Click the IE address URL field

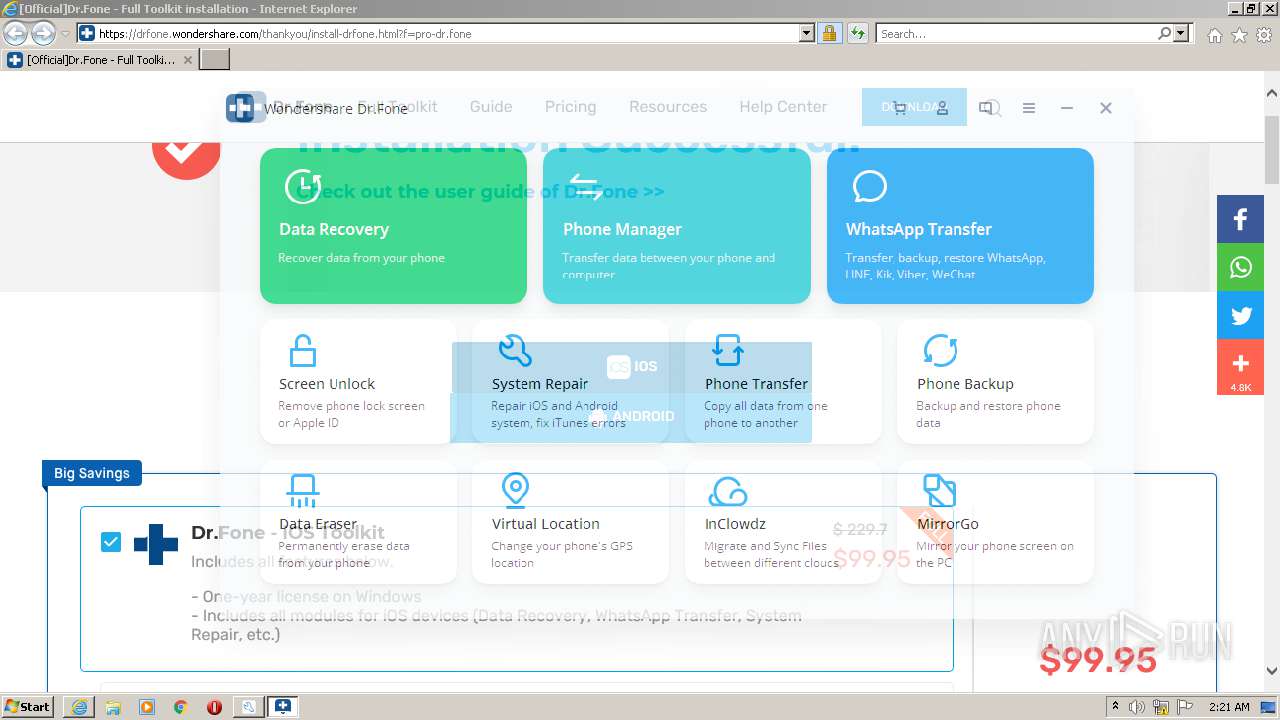[447, 33]
